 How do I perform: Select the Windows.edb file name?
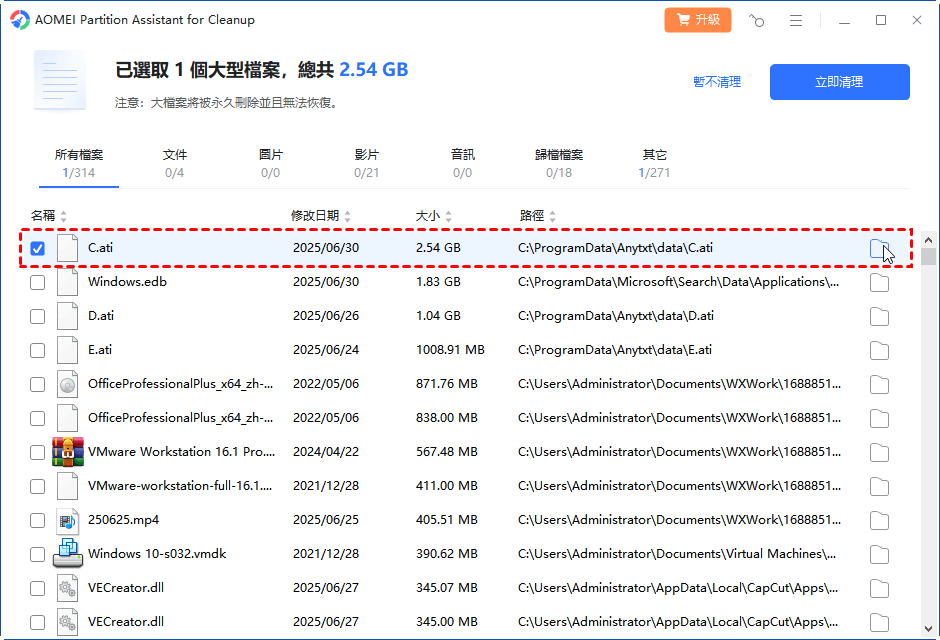pos(127,282)
